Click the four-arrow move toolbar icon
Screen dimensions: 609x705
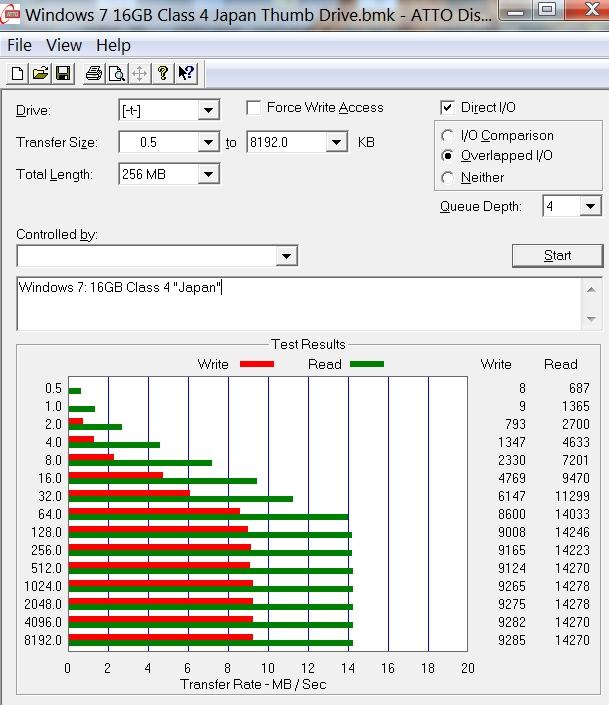coord(140,73)
